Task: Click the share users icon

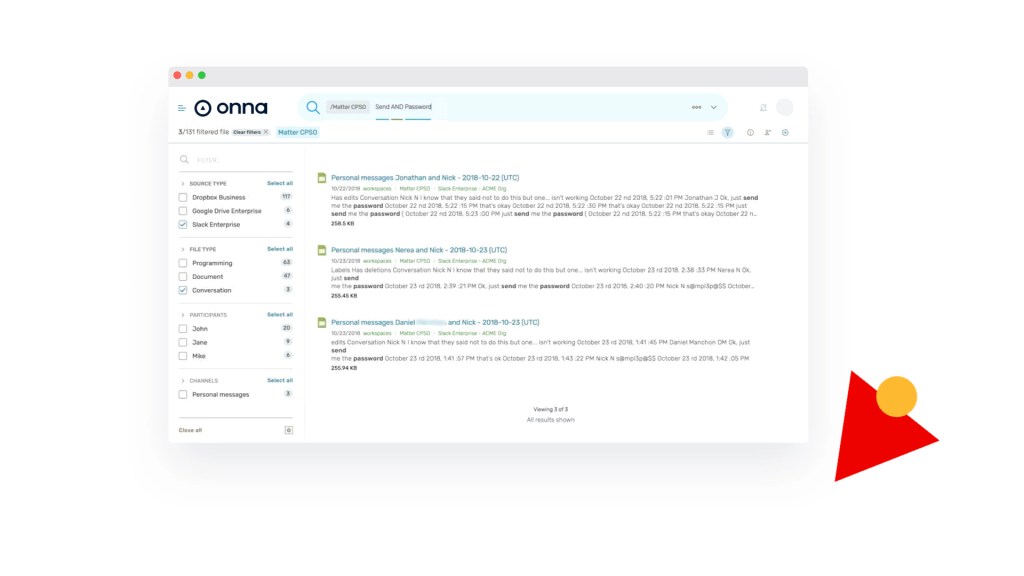Action: click(768, 133)
